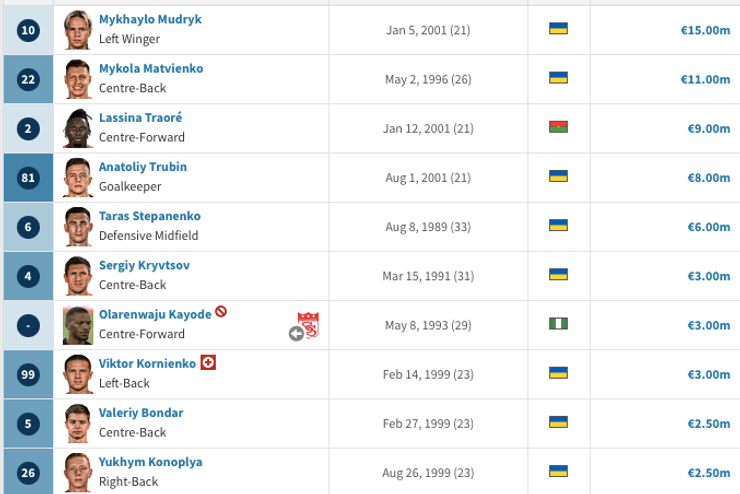Click the number 10 shirt badge
Viewport: 740px width, 494px height.
click(27, 29)
